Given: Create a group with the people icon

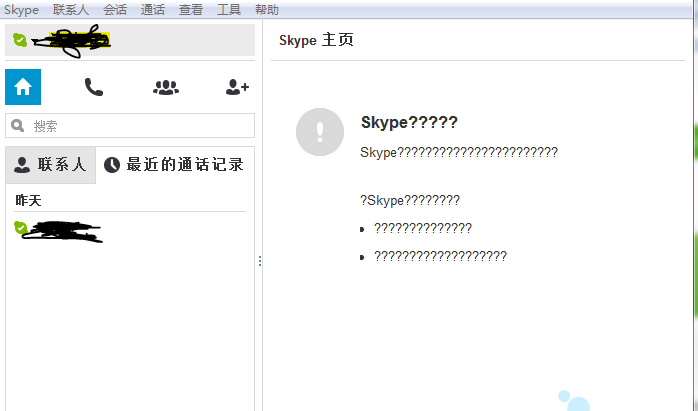Looking at the screenshot, I should tap(166, 87).
